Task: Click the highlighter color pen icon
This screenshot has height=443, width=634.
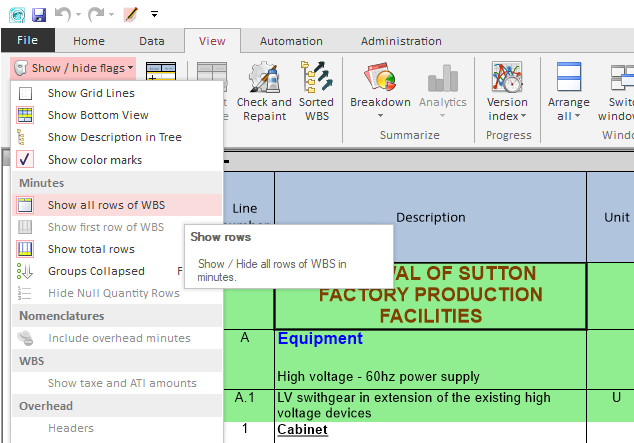Action: 131,14
